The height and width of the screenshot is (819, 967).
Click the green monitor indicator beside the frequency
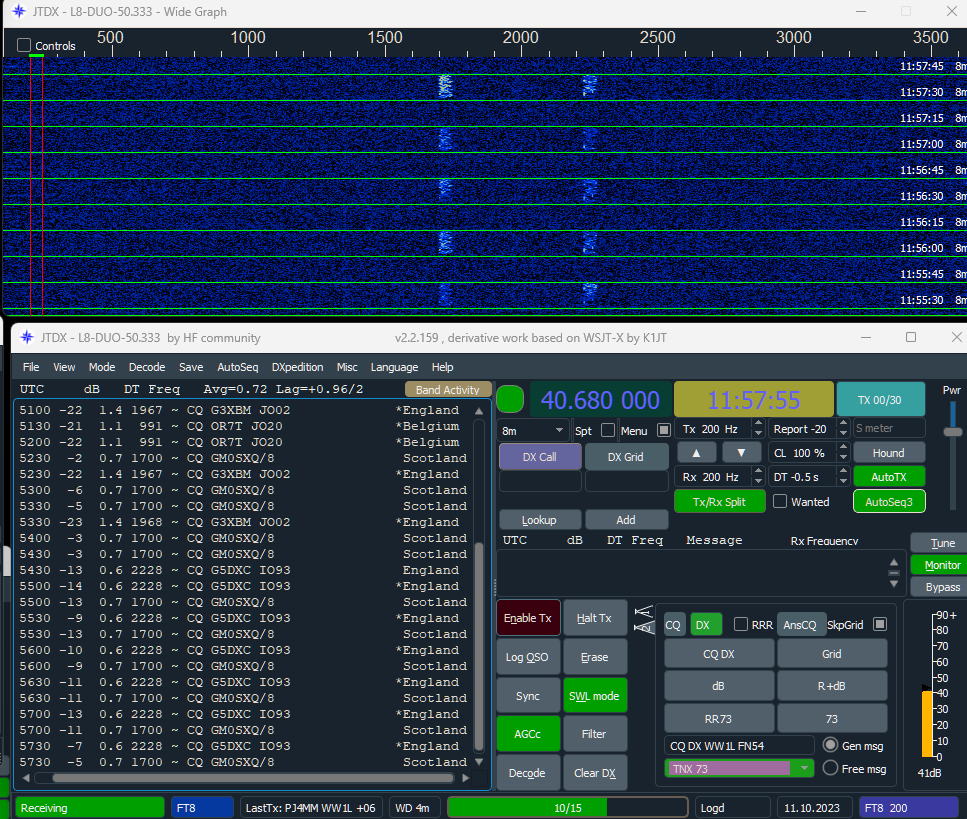click(509, 399)
